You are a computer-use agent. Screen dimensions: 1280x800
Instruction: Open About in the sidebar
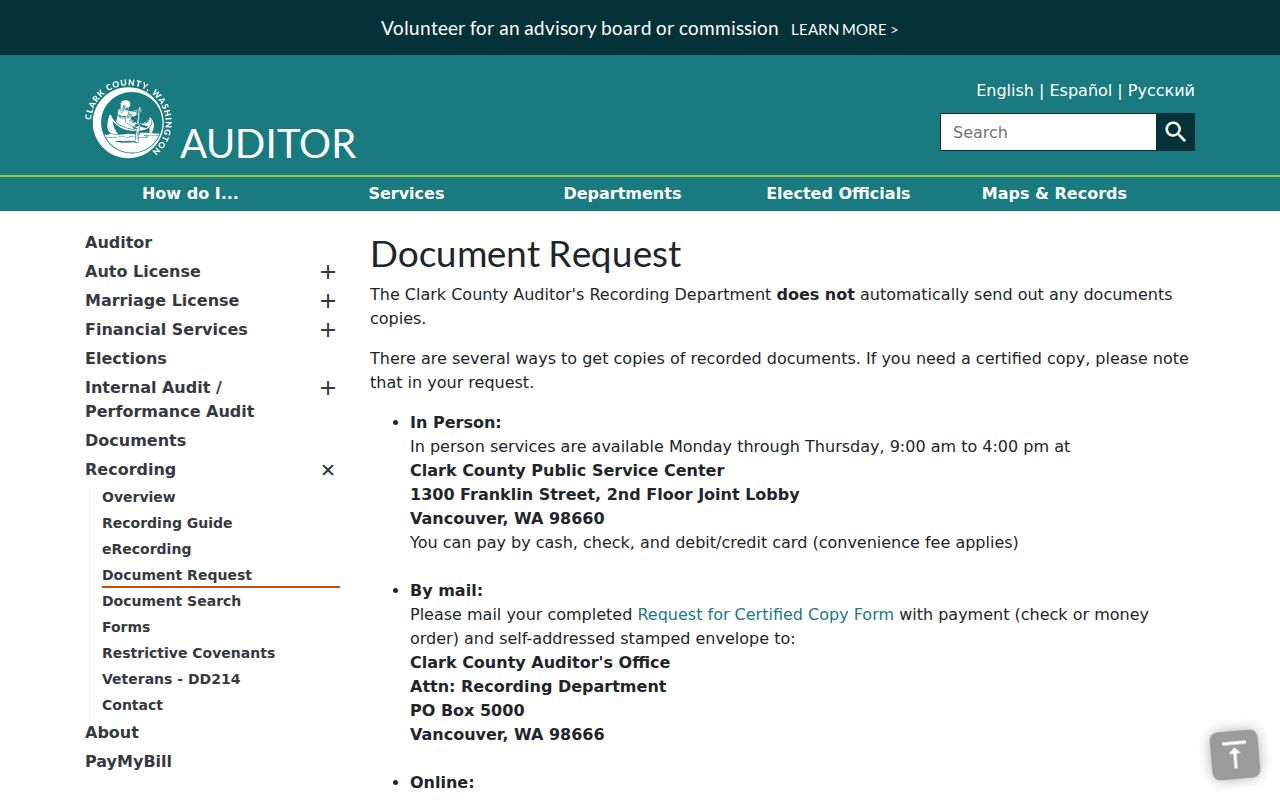point(112,732)
